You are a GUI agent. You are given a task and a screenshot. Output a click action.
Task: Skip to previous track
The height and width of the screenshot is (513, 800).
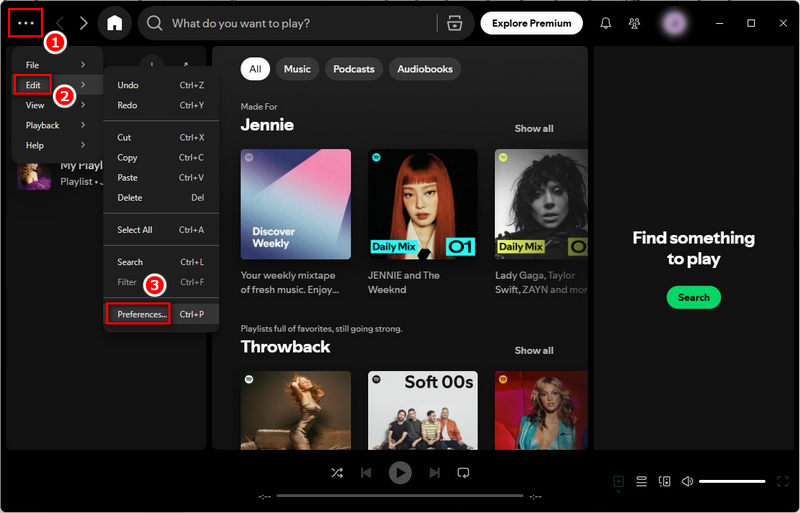(366, 473)
